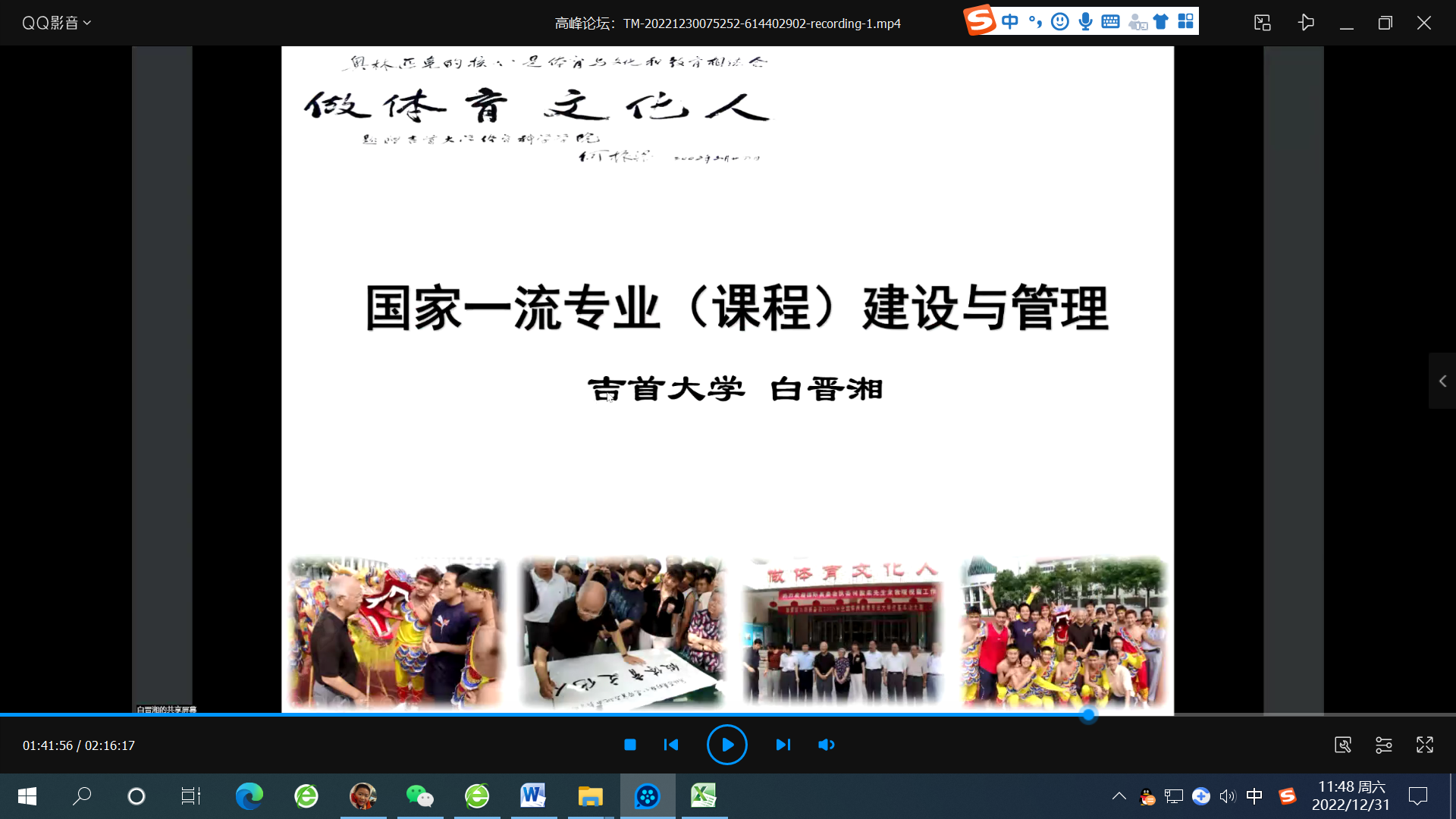Screen dimensions: 1456x819
Task: Expand the playlist side panel arrow
Action: pos(1442,381)
